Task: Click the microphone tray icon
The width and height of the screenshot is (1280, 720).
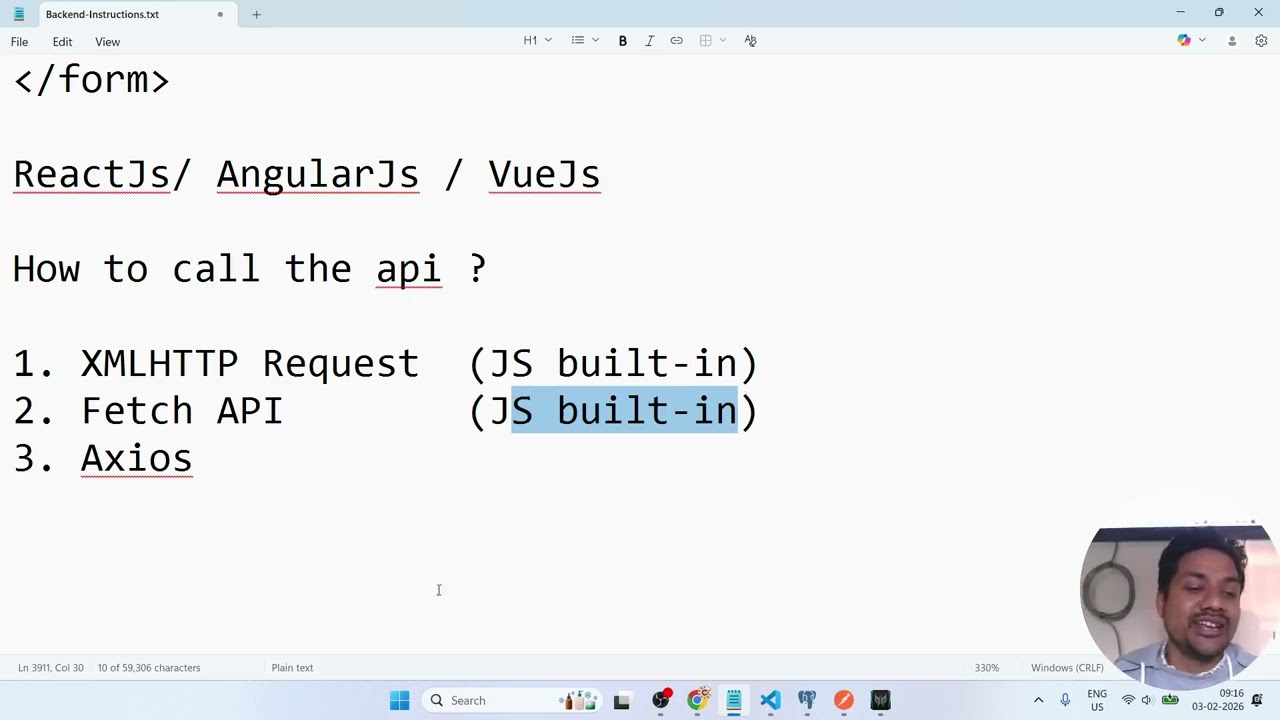Action: [x=1065, y=700]
